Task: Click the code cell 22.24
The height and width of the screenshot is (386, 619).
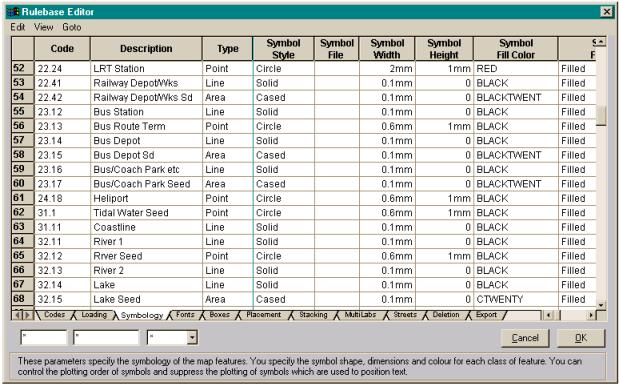Action: pos(62,69)
